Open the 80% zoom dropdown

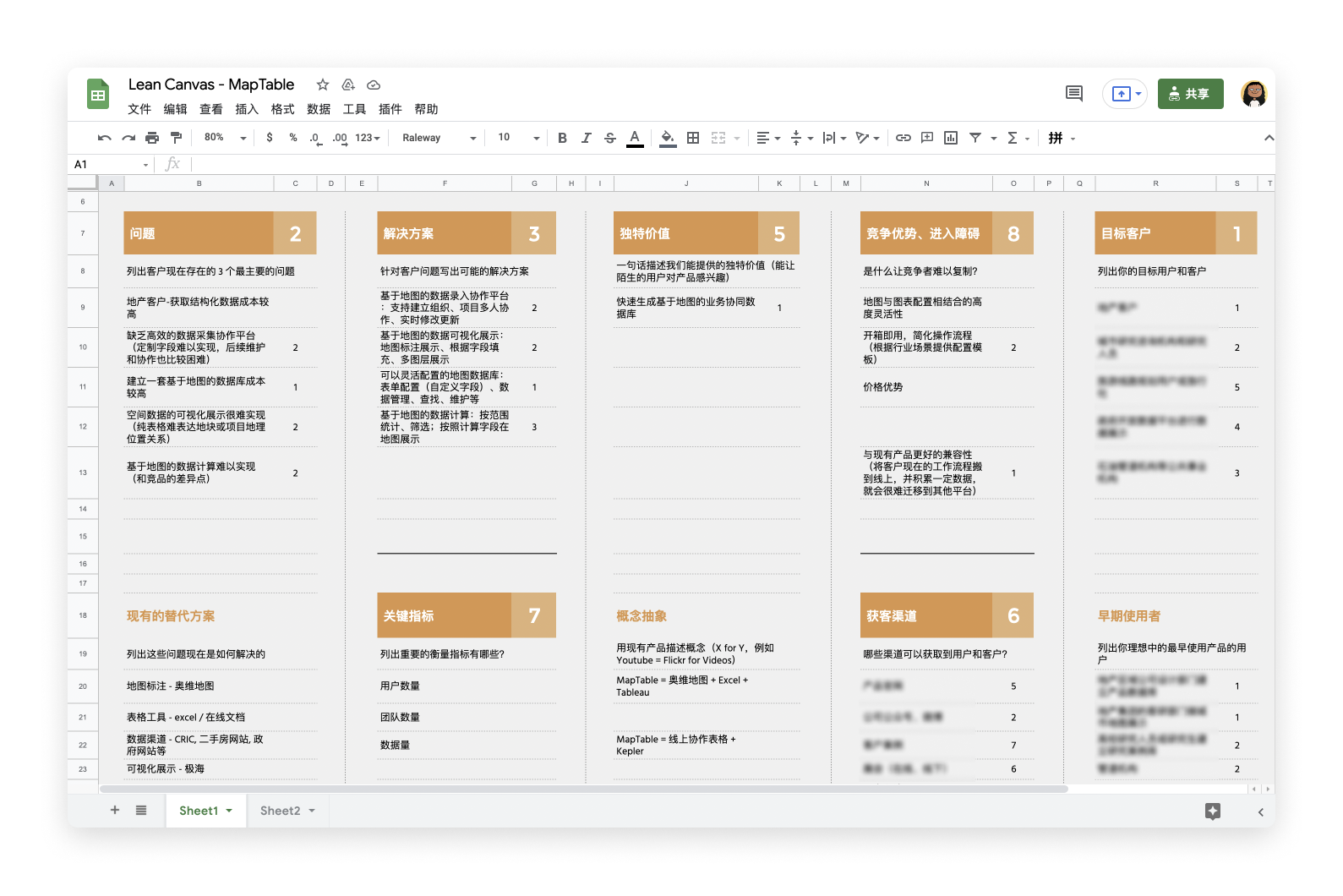(x=225, y=138)
